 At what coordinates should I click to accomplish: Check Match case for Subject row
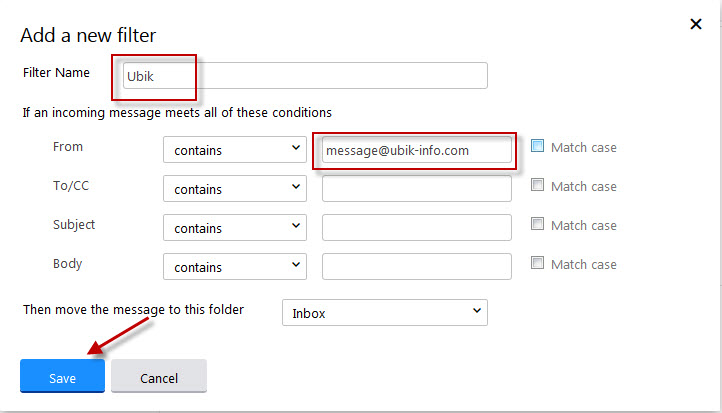[538, 224]
